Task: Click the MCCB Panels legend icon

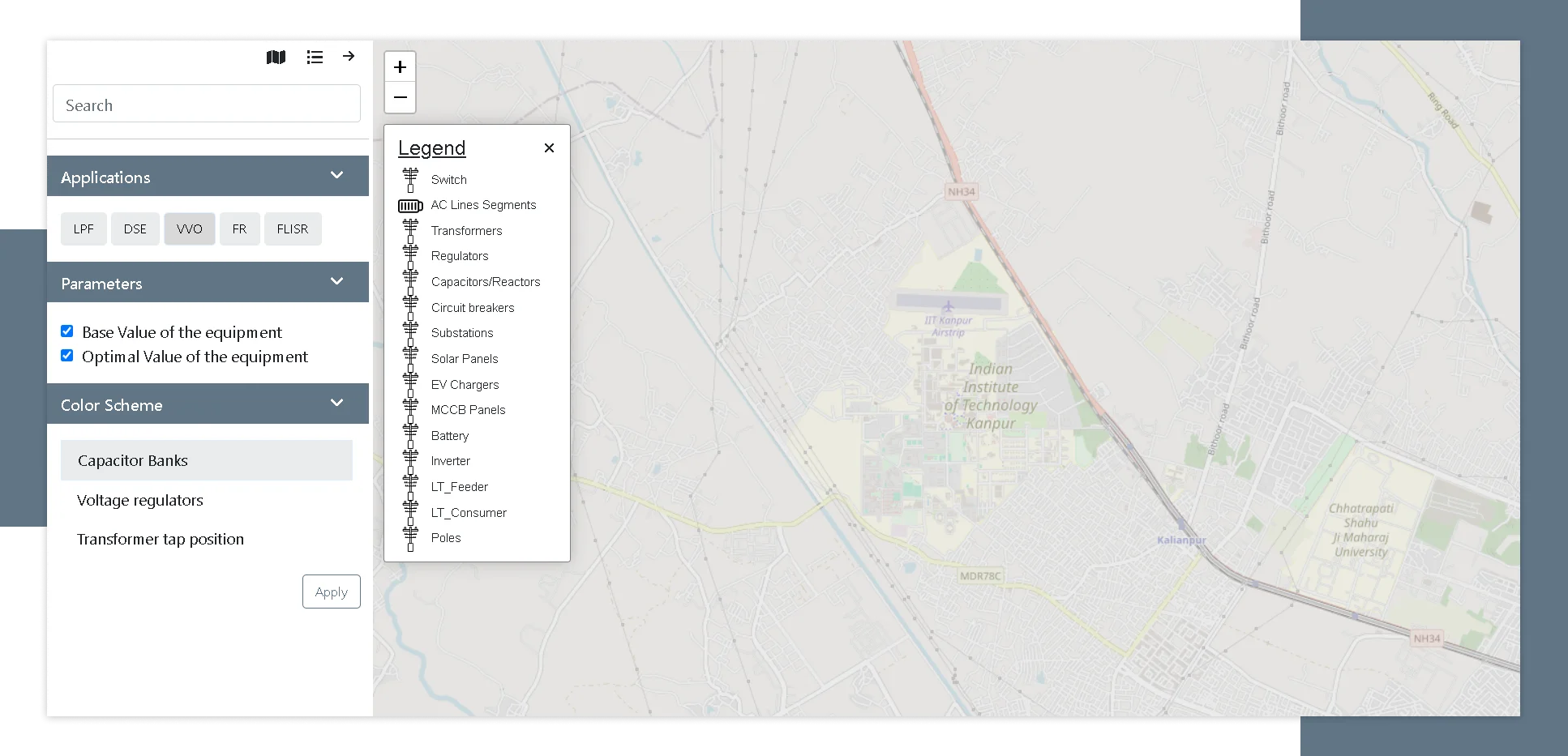Action: coord(410,410)
